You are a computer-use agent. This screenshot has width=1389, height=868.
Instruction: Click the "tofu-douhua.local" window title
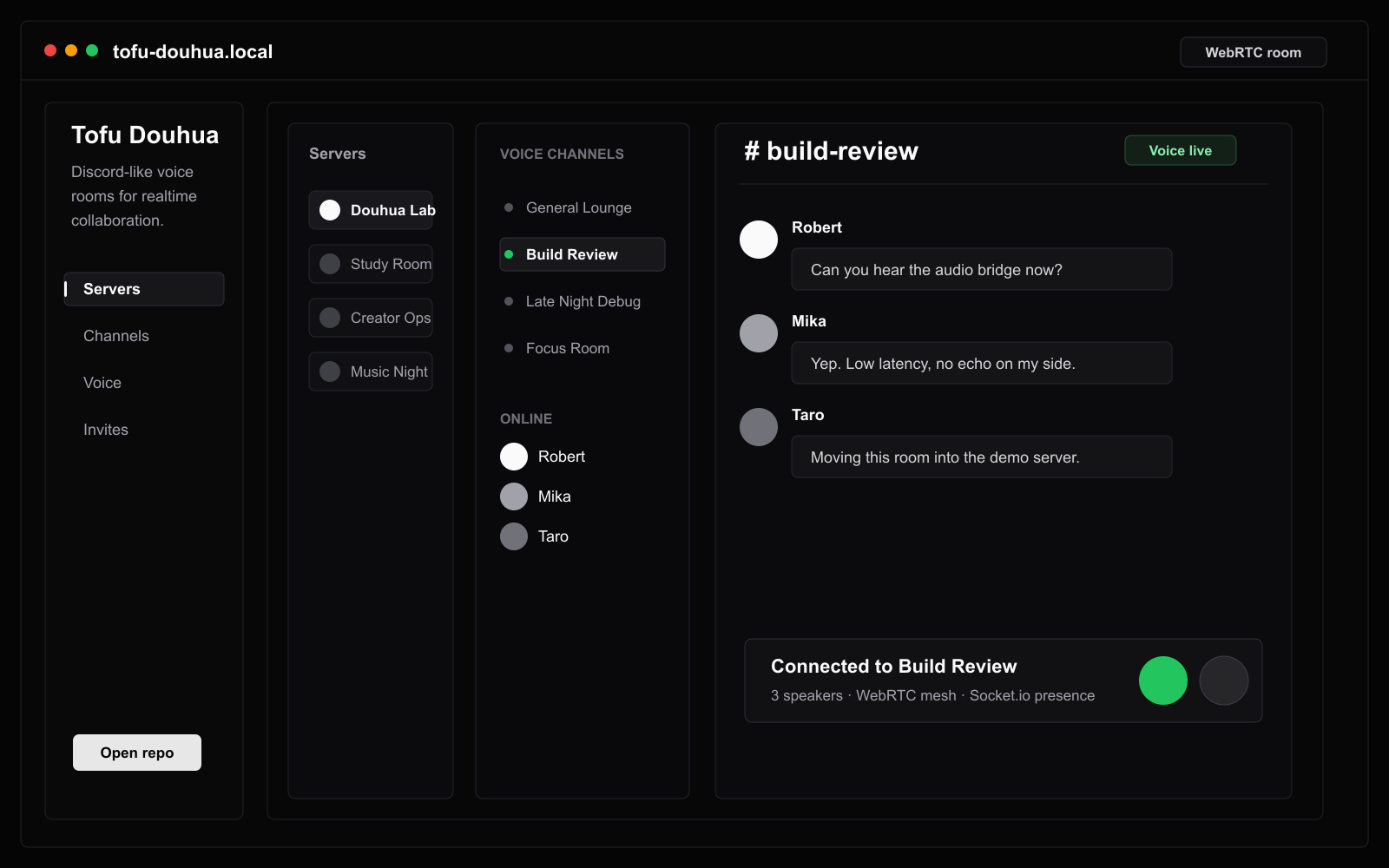click(193, 51)
